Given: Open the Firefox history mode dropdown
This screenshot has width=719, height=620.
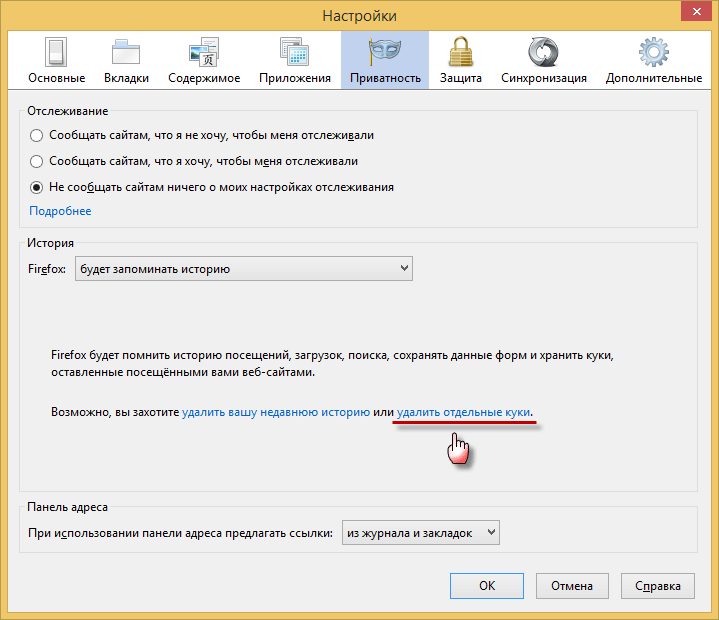Looking at the screenshot, I should [243, 269].
